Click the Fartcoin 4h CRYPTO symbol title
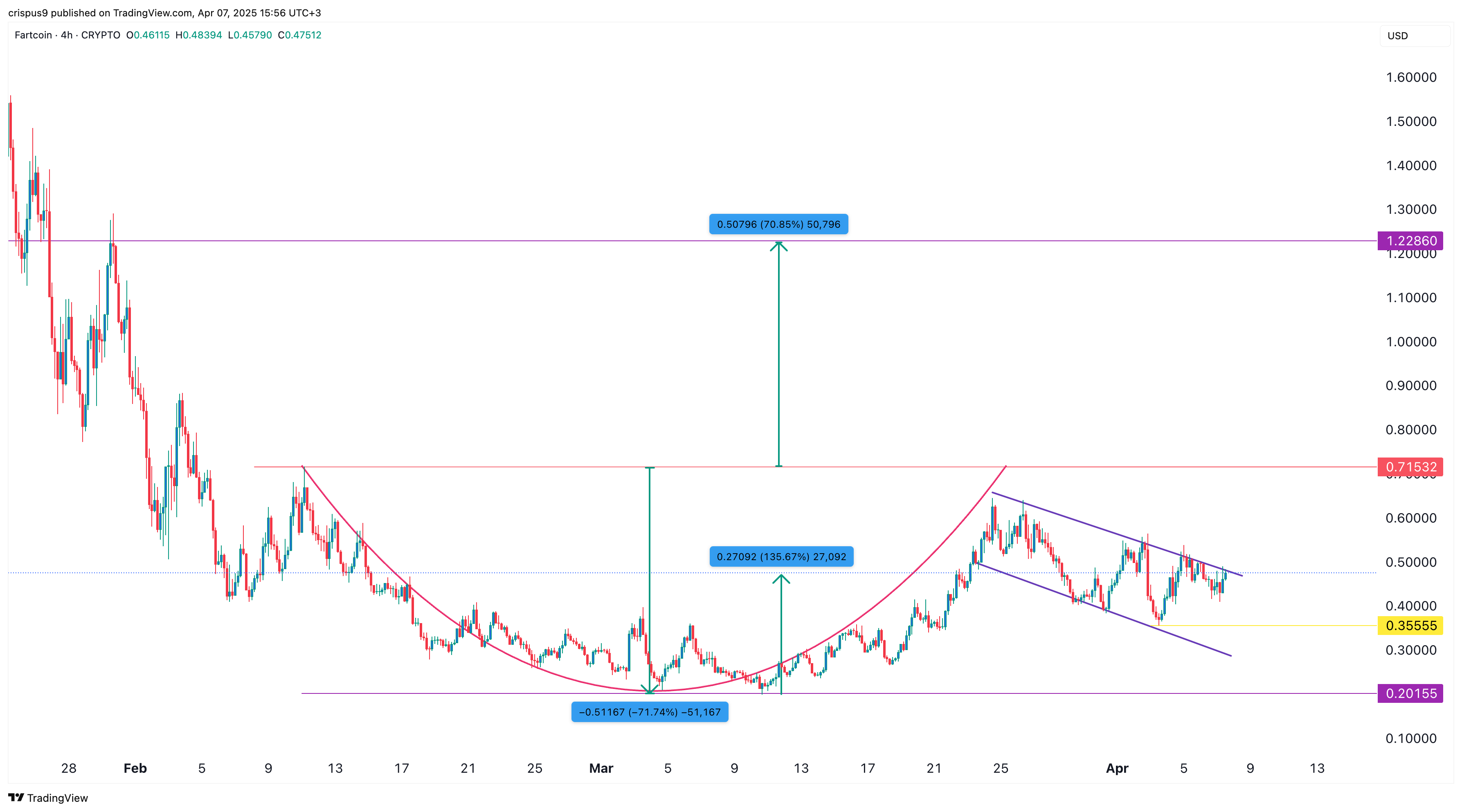 click(x=67, y=35)
